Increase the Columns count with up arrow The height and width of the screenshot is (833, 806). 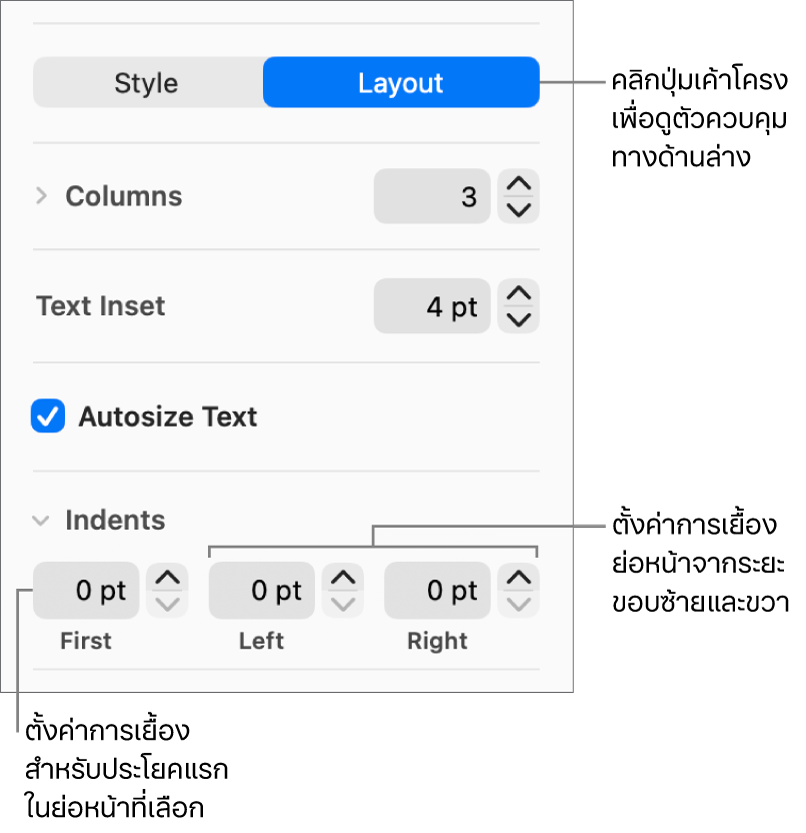[x=518, y=184]
